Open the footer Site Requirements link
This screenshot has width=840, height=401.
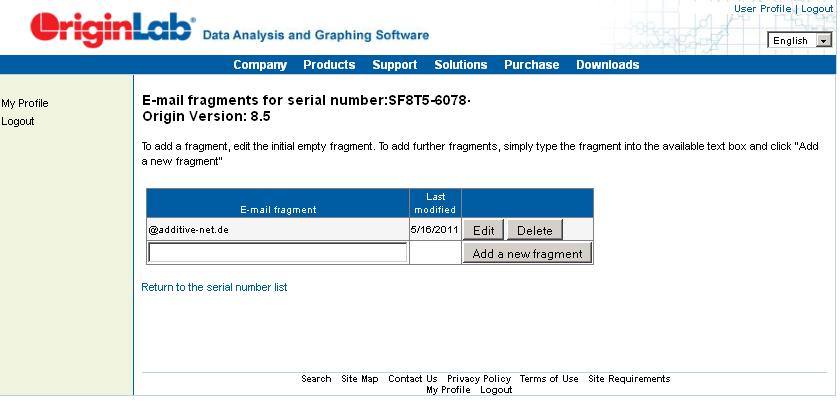(629, 379)
